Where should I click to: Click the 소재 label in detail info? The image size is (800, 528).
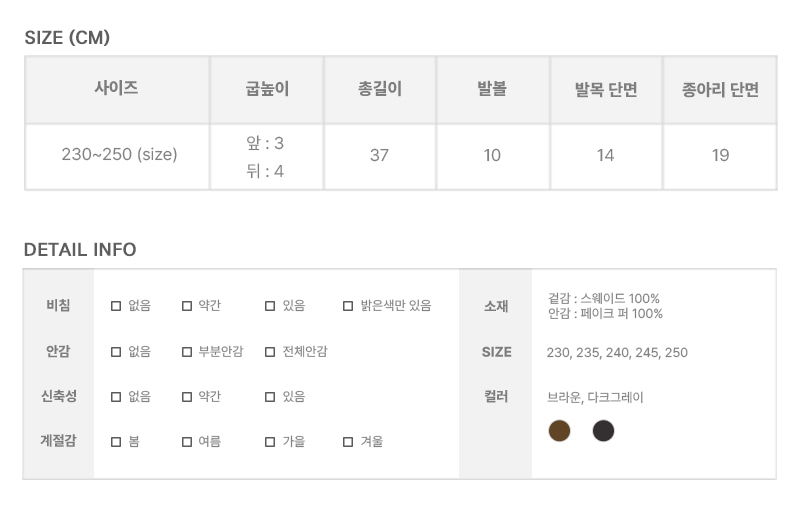tap(496, 306)
